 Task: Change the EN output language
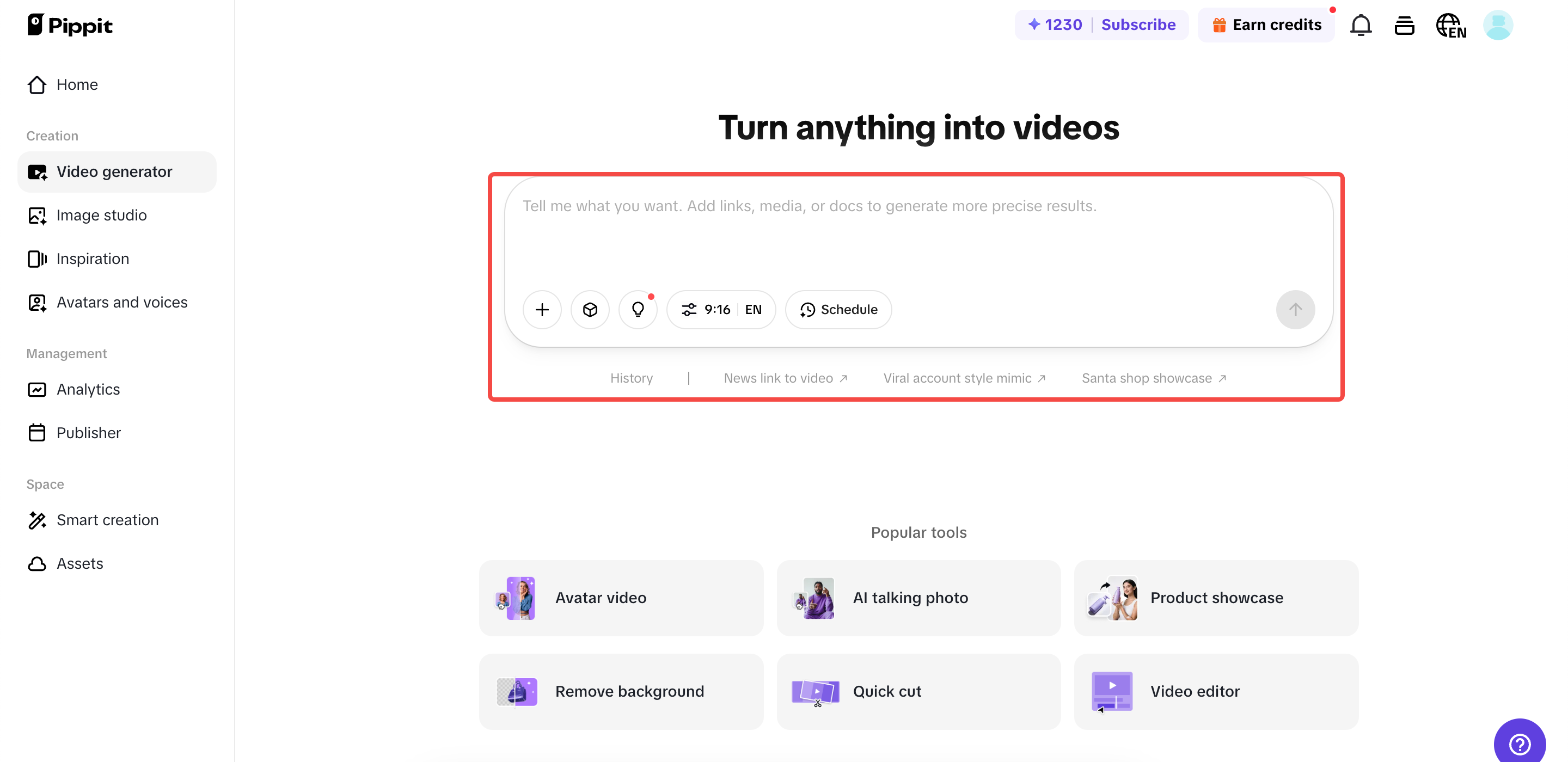point(754,309)
